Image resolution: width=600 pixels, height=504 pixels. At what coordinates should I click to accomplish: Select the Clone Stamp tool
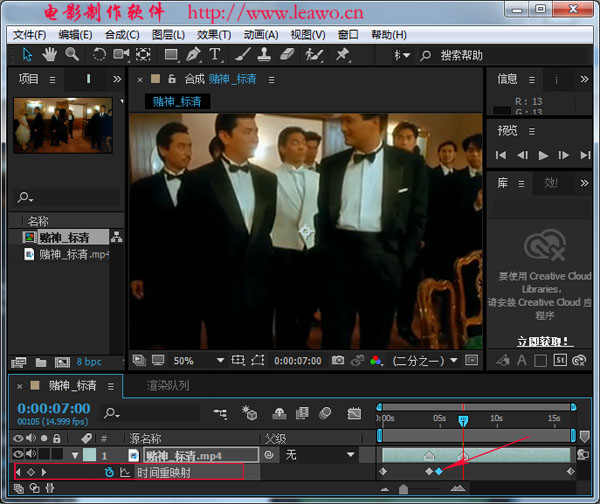click(x=264, y=54)
